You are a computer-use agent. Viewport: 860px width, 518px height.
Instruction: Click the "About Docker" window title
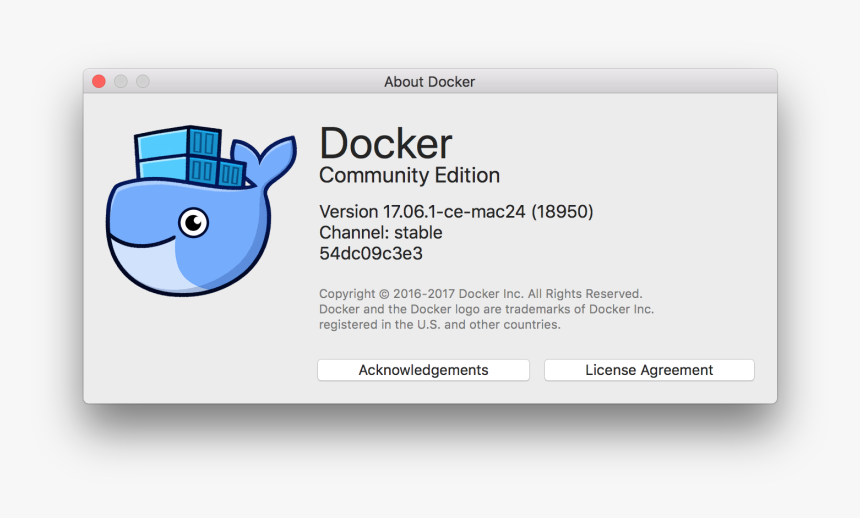tap(429, 82)
